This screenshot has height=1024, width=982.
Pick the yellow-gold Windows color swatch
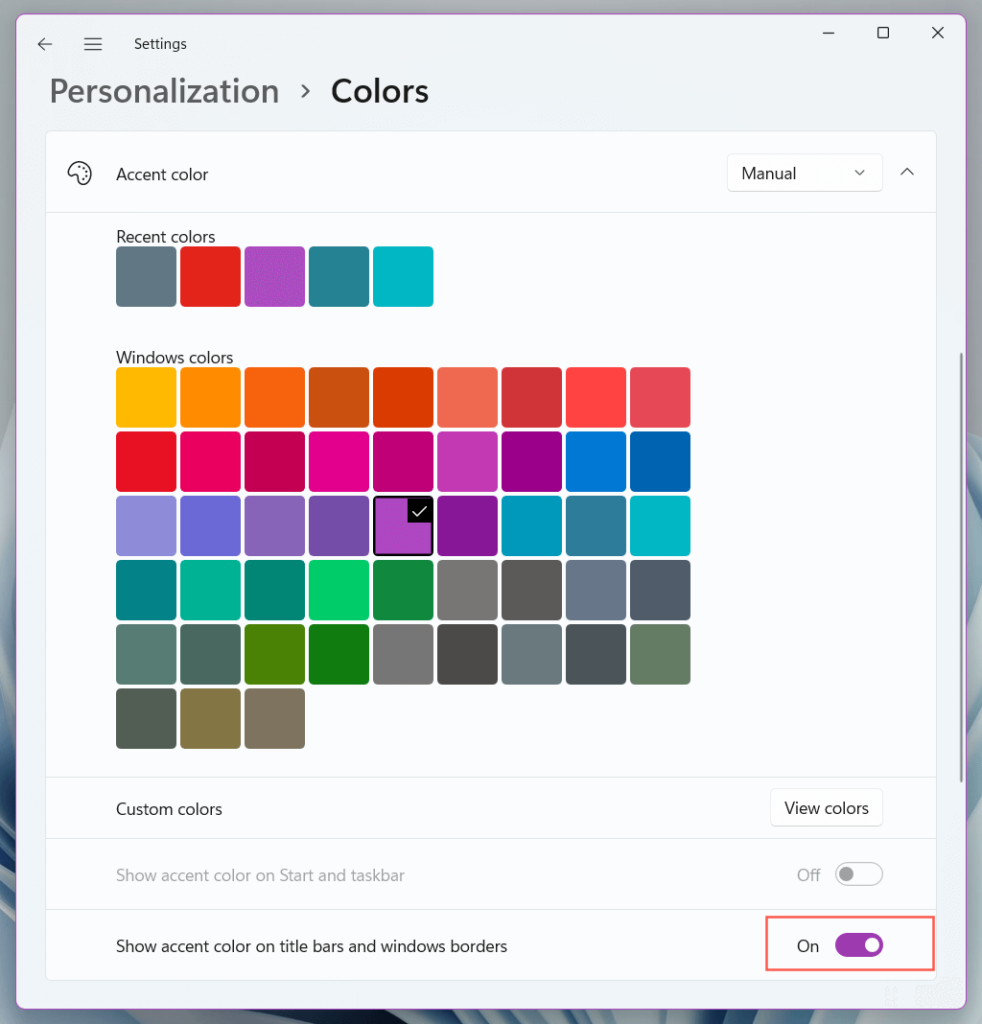tap(146, 397)
